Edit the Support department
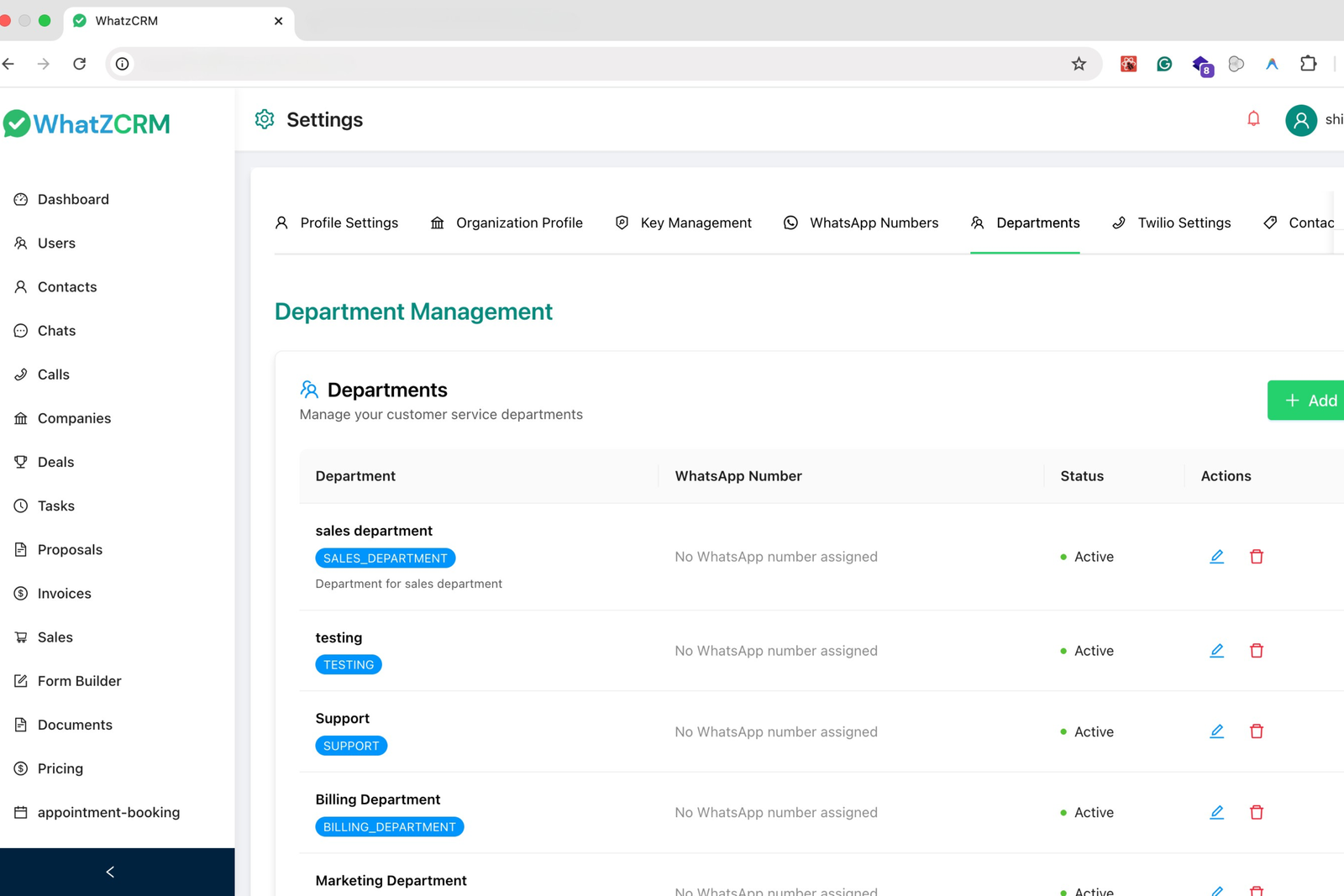The image size is (1344, 896). coord(1216,731)
